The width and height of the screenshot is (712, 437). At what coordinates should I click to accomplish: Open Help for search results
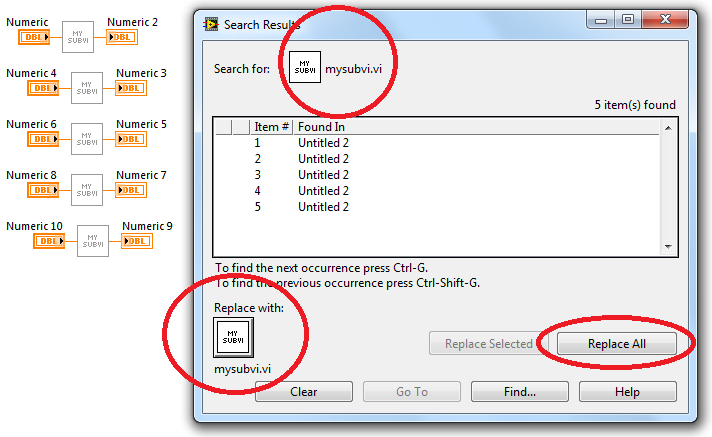click(x=628, y=392)
